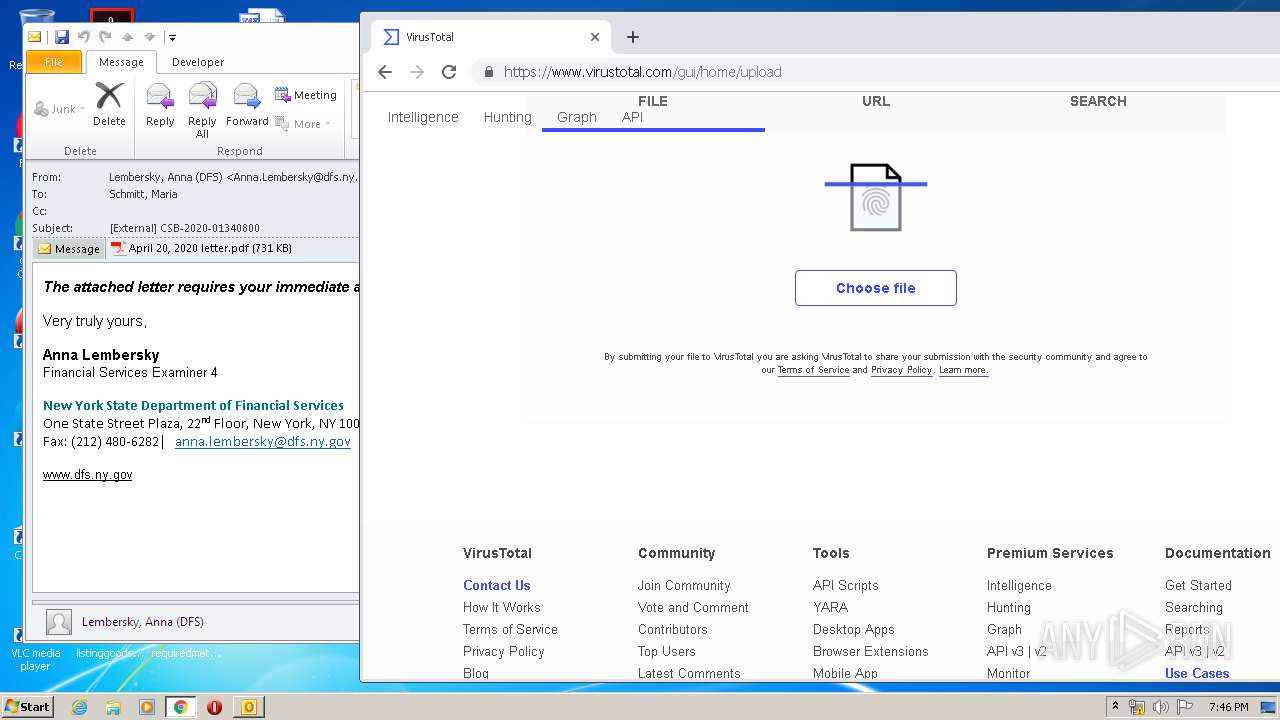Open Join Community in the footer
The height and width of the screenshot is (720, 1280).
[684, 585]
